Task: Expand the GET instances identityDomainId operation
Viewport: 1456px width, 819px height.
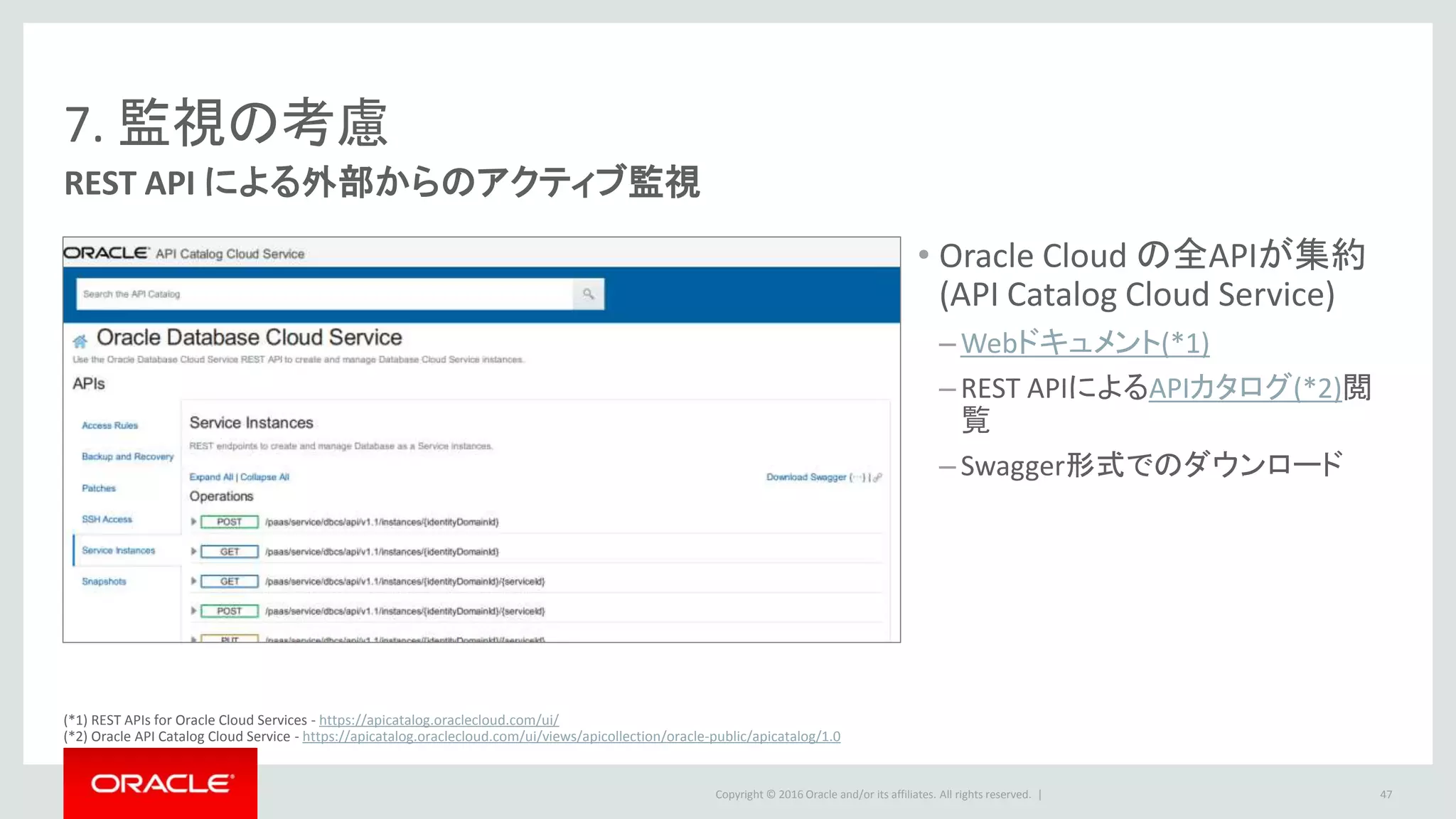Action: pos(193,552)
